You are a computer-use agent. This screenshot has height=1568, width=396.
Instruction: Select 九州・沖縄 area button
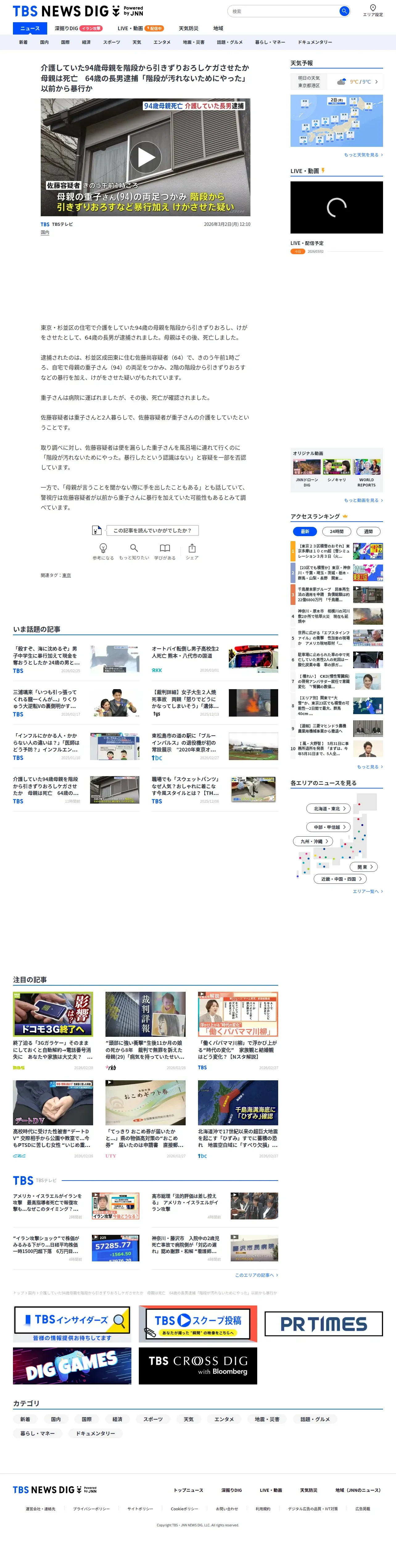tap(313, 842)
